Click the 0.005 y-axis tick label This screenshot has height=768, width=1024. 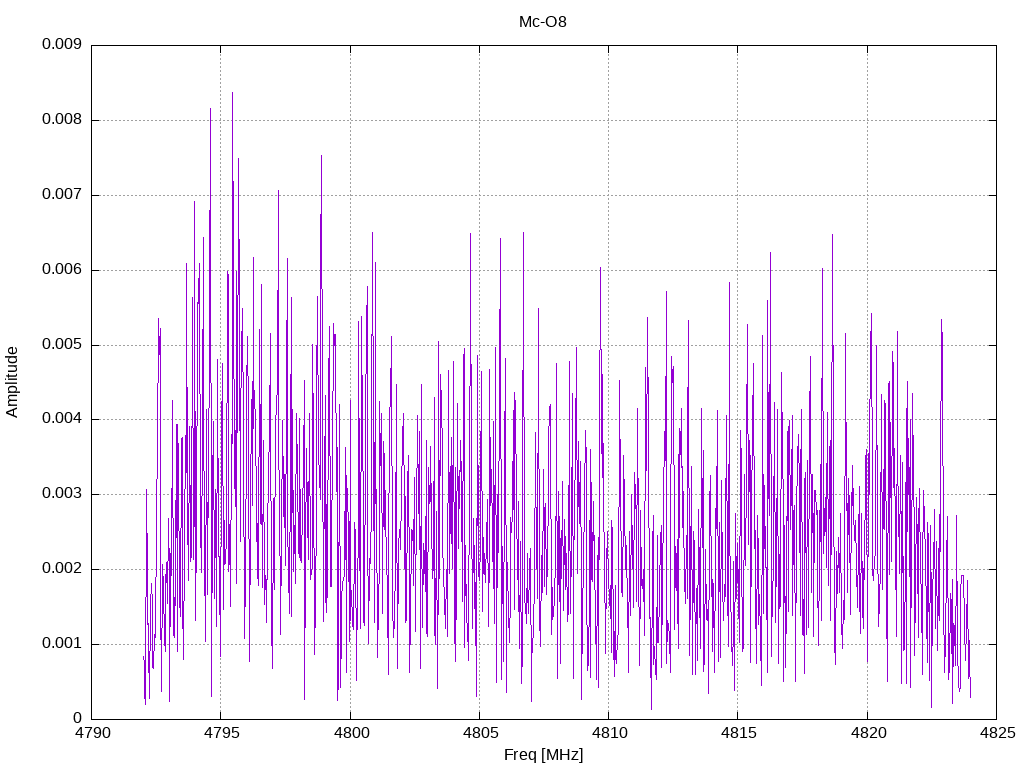pyautogui.click(x=61, y=345)
